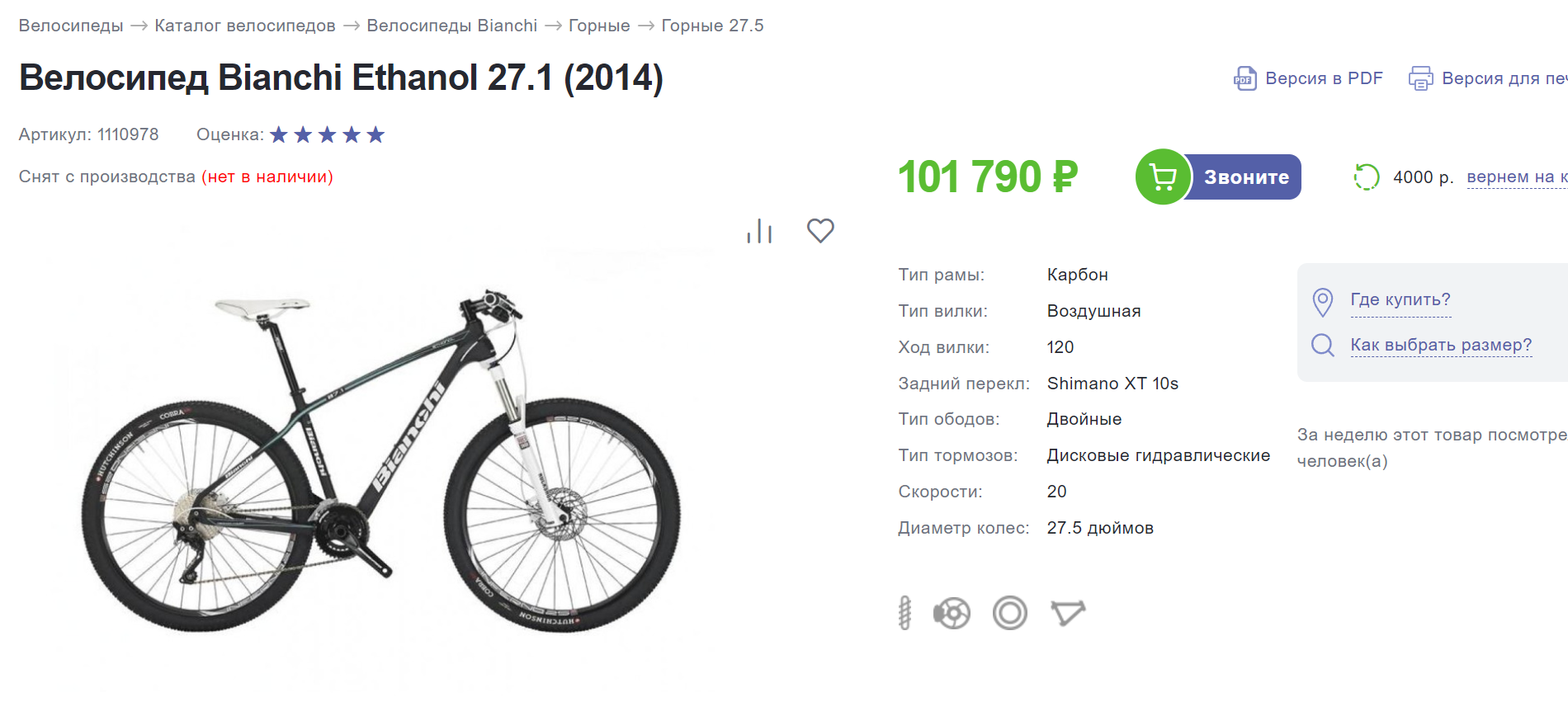Click the suspension fork spring icon

point(904,613)
